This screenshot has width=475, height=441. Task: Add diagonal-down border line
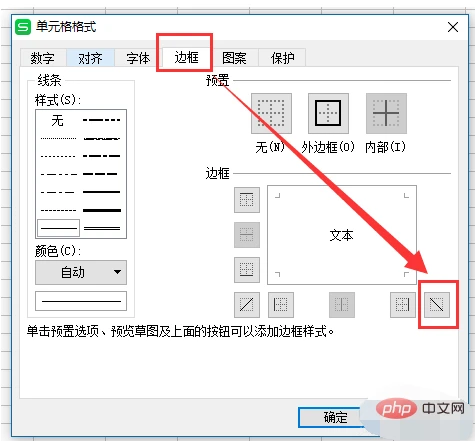click(437, 305)
